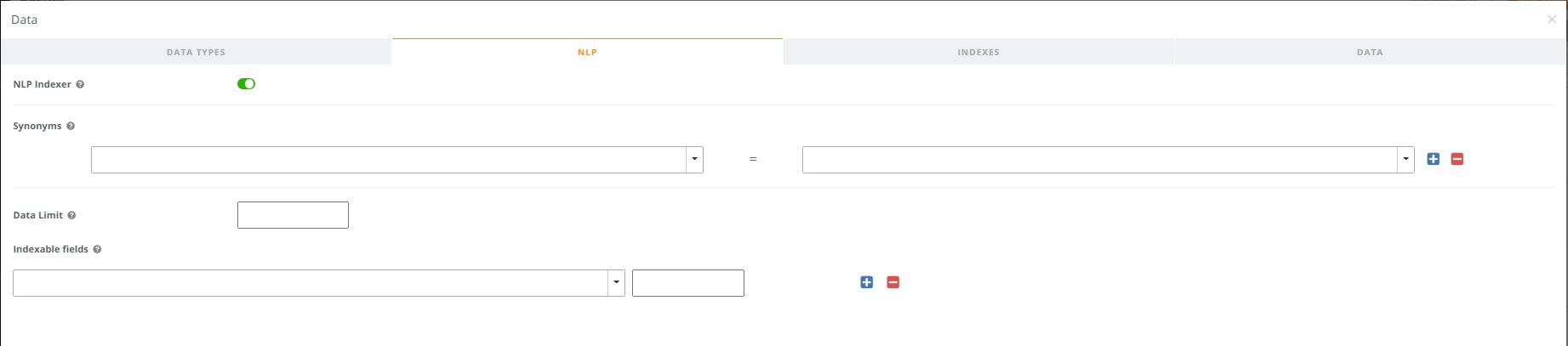Open the Indexable fields dropdown arrow
Viewport: 1568px width, 346px height.
(x=616, y=283)
